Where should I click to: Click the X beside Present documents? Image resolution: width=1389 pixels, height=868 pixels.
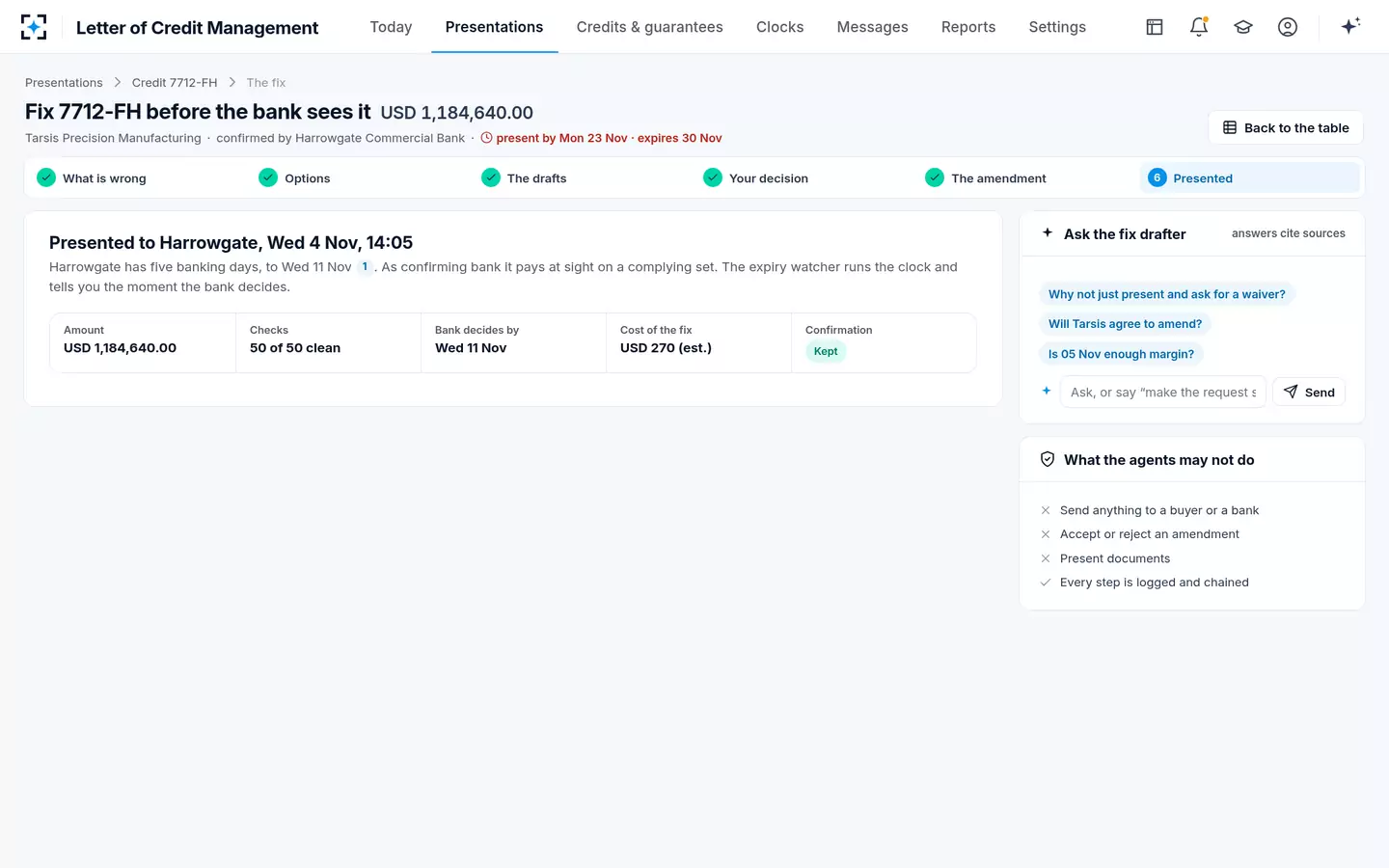point(1046,558)
